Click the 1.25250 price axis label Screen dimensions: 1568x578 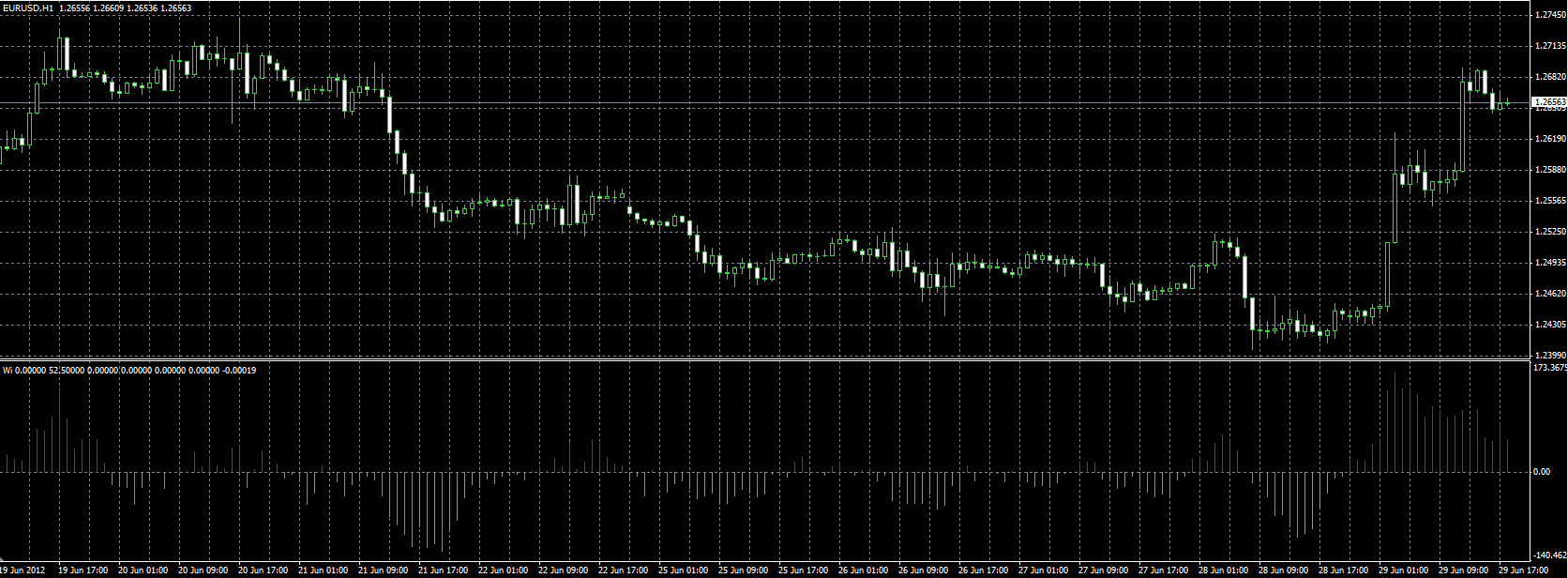pos(1548,232)
